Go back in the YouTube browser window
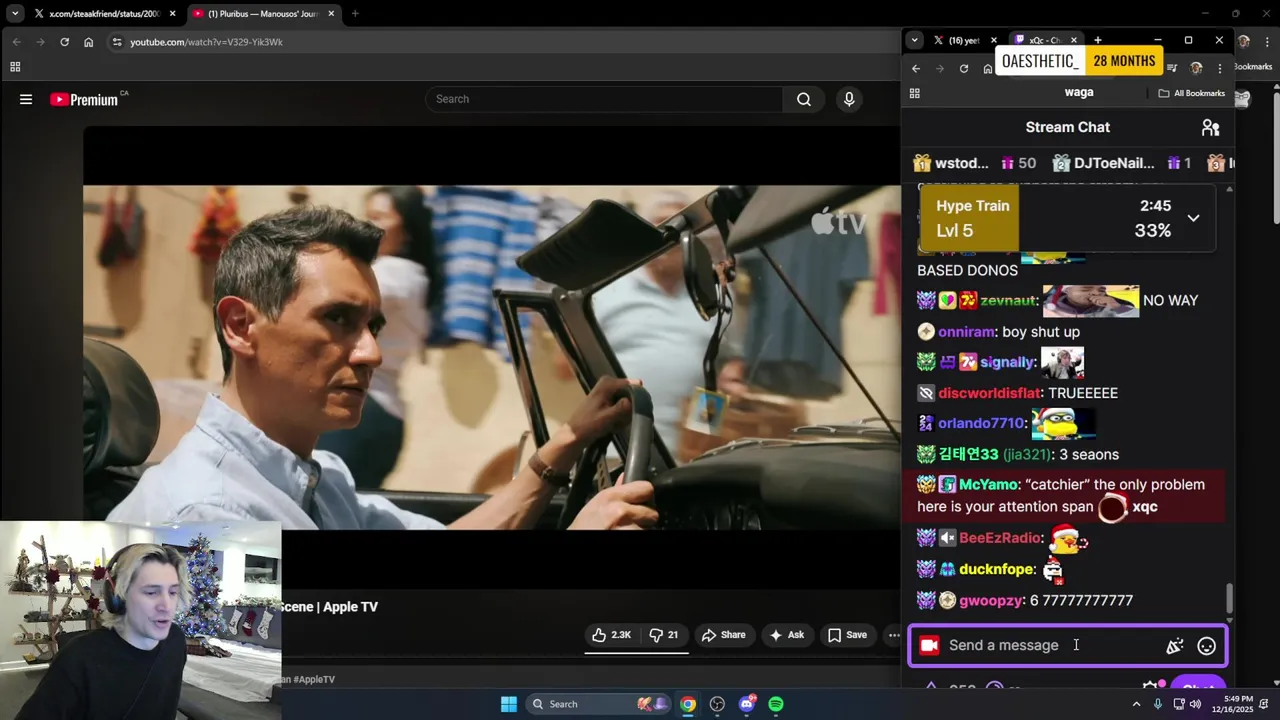 pos(16,42)
